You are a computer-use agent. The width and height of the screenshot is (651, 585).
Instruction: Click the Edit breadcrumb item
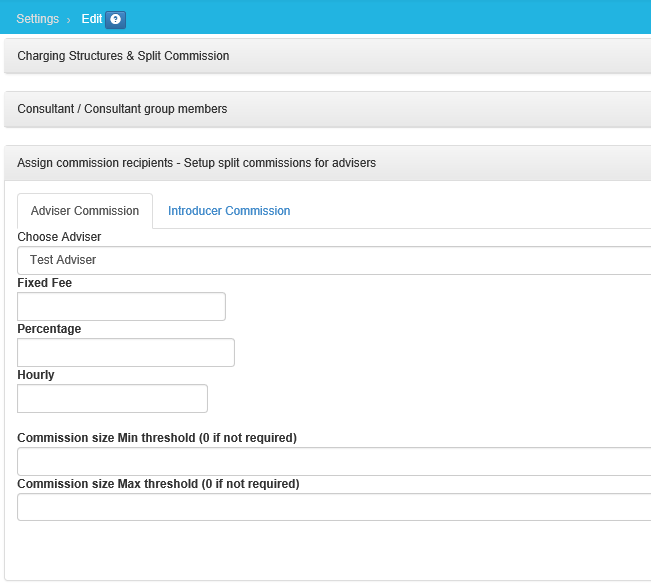91,19
